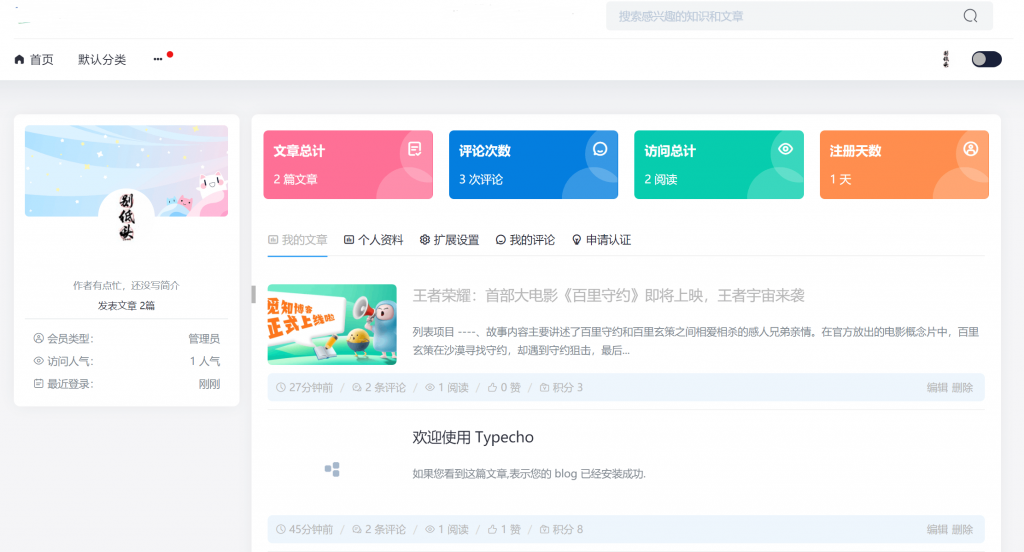Image resolution: width=1024 pixels, height=552 pixels.
Task: Click the search magnifier icon
Action: (970, 16)
